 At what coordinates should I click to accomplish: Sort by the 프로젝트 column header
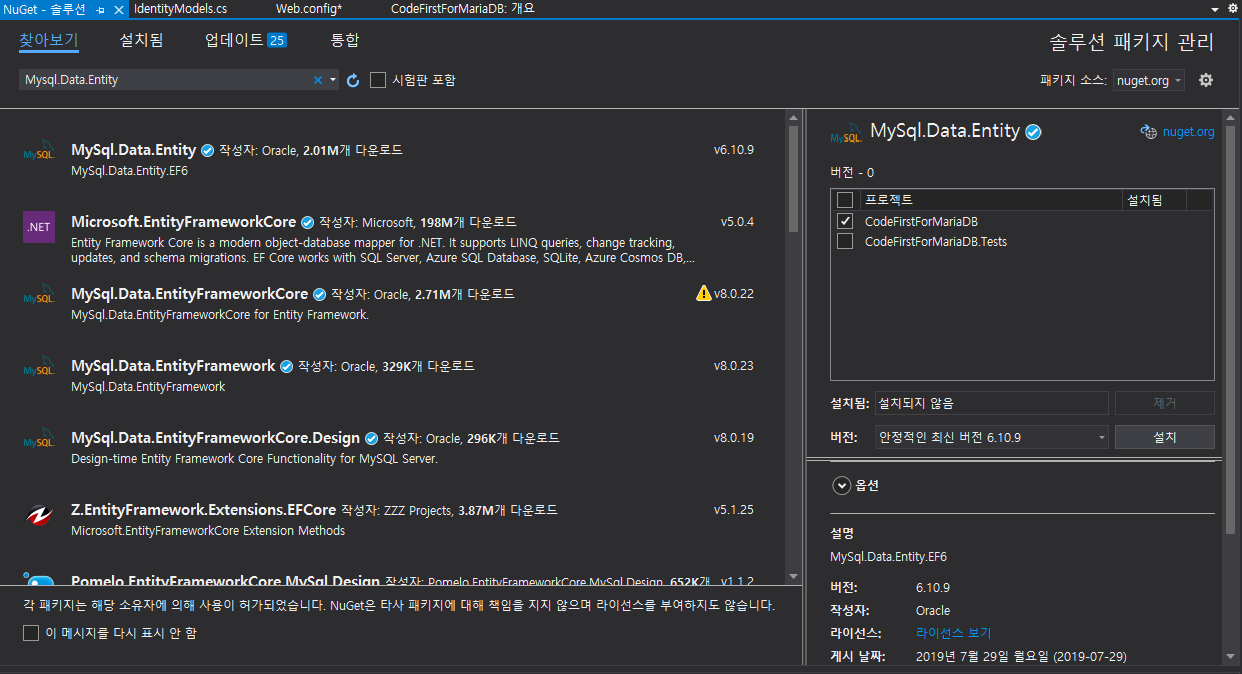(x=990, y=200)
